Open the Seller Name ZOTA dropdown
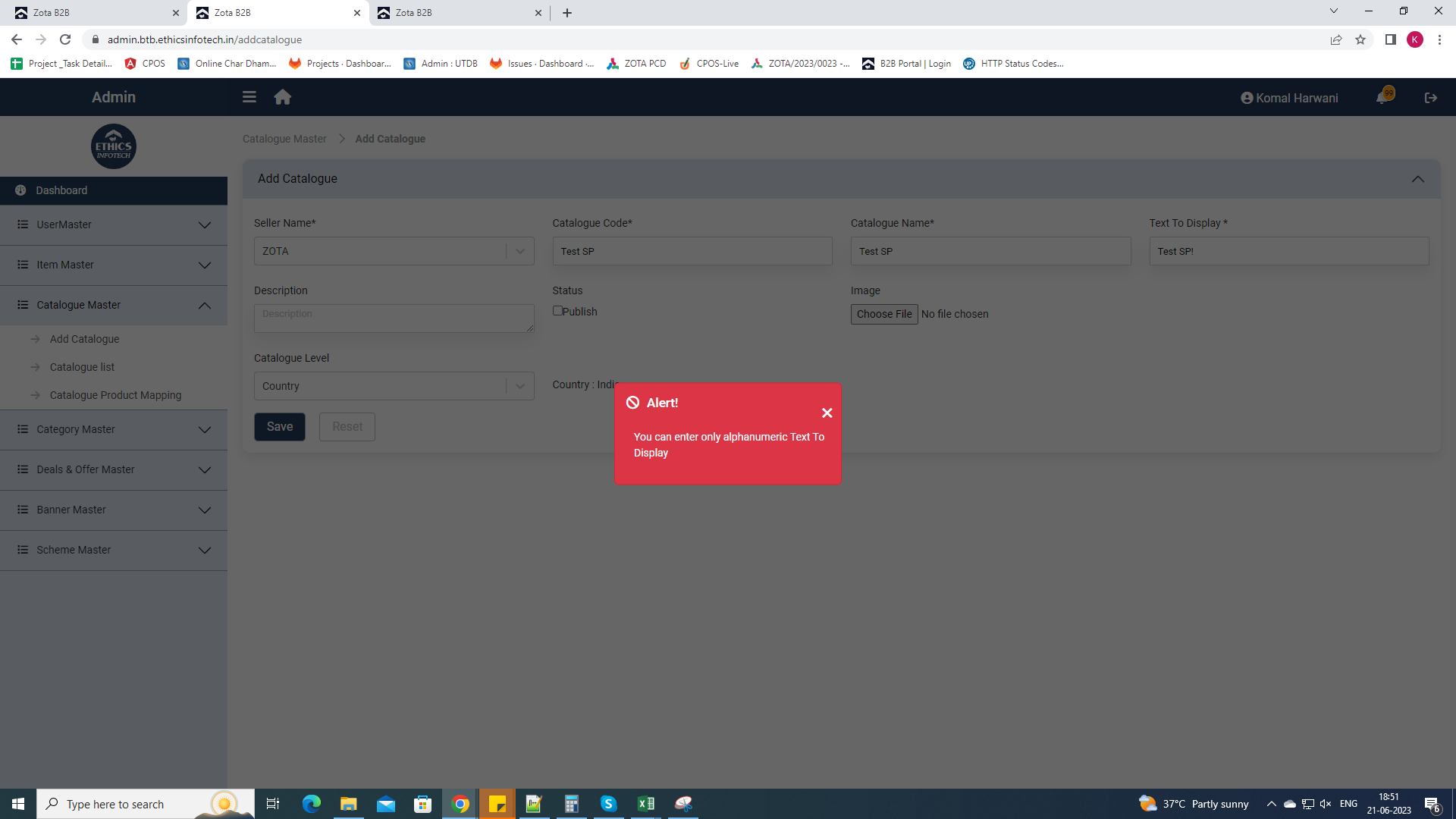Screen dimensions: 1456x819 coord(394,251)
